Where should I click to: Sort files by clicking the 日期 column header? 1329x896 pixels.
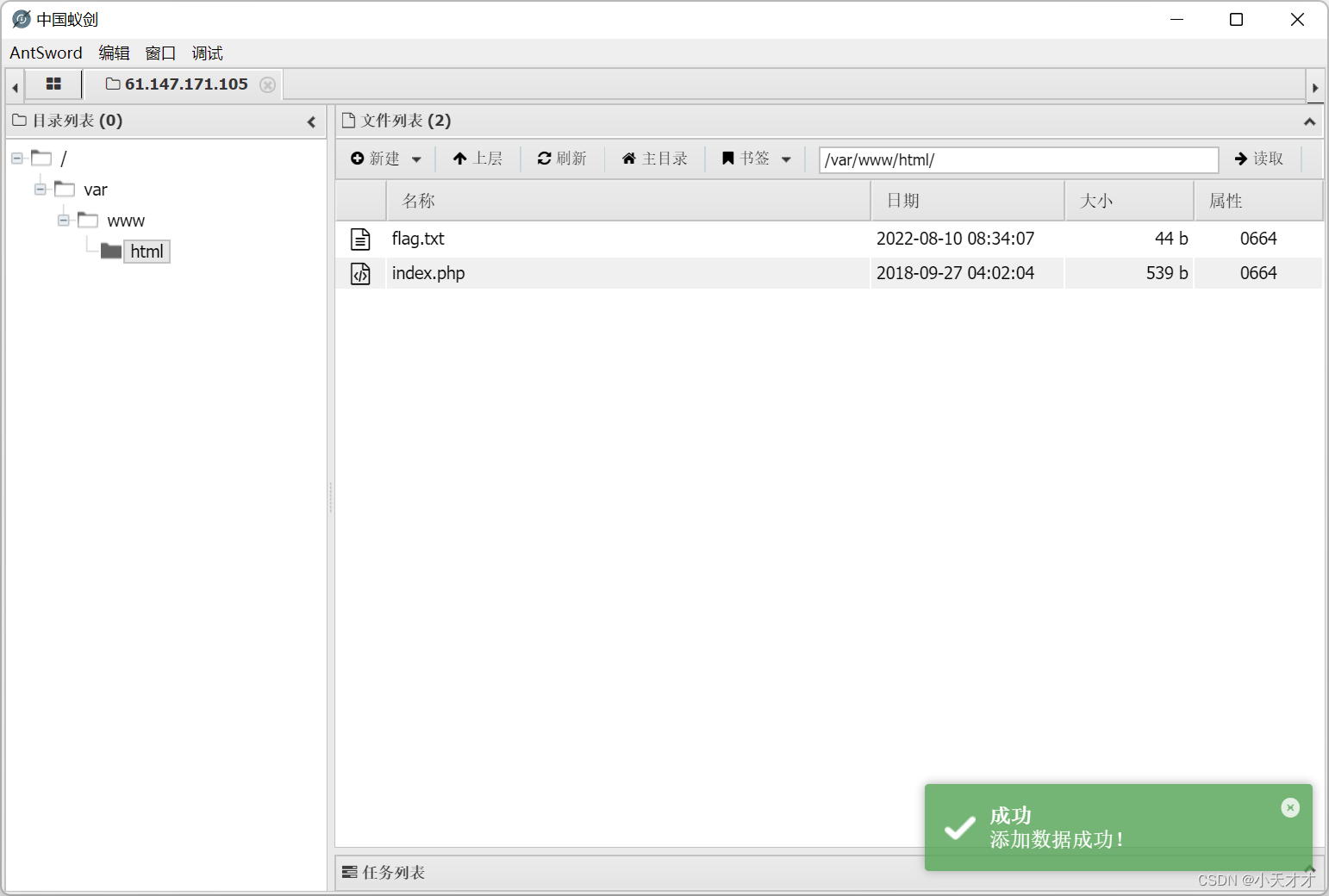pyautogui.click(x=903, y=200)
